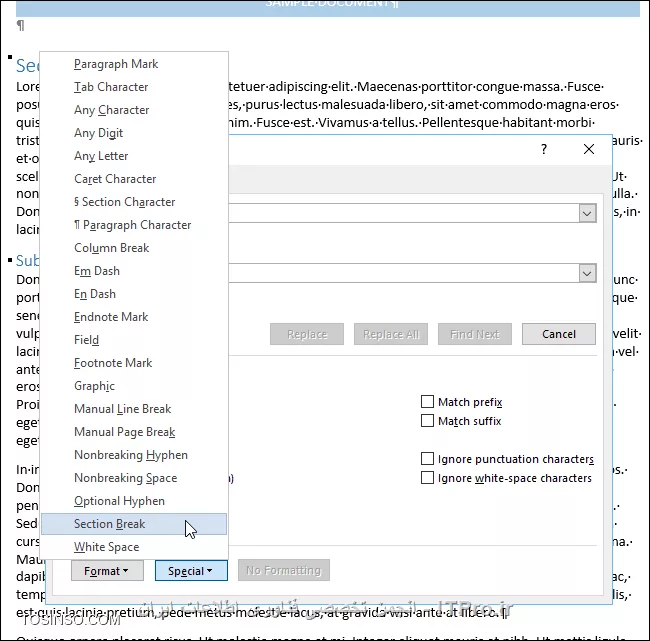Select the Tab Character menu entry
Screen dimensions: 650x641
click(134, 87)
